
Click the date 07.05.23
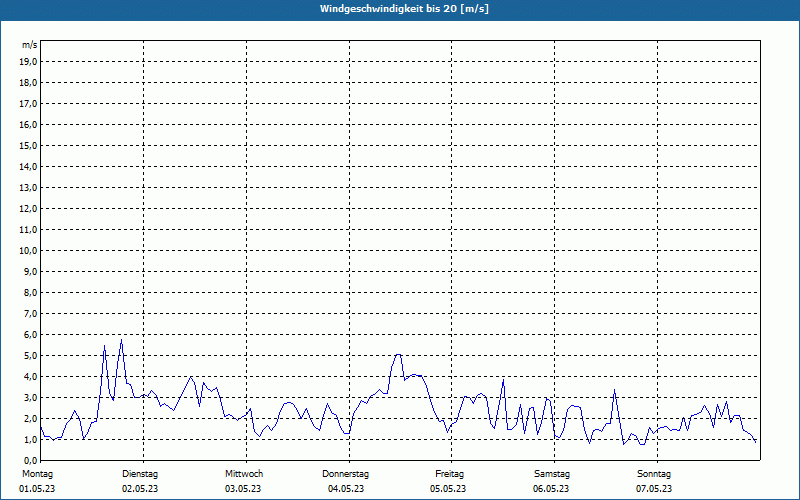(654, 489)
